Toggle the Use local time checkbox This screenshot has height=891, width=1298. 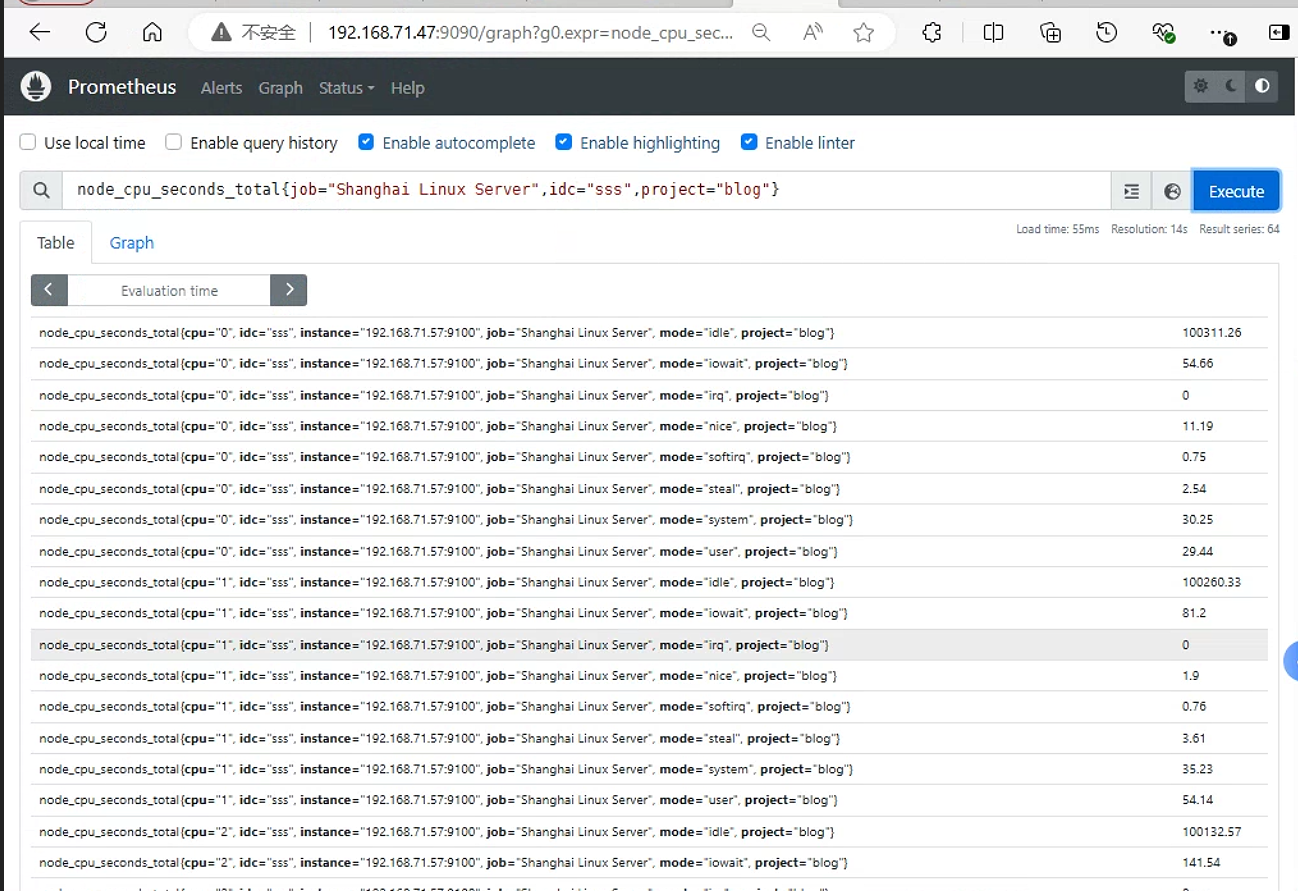[x=28, y=142]
